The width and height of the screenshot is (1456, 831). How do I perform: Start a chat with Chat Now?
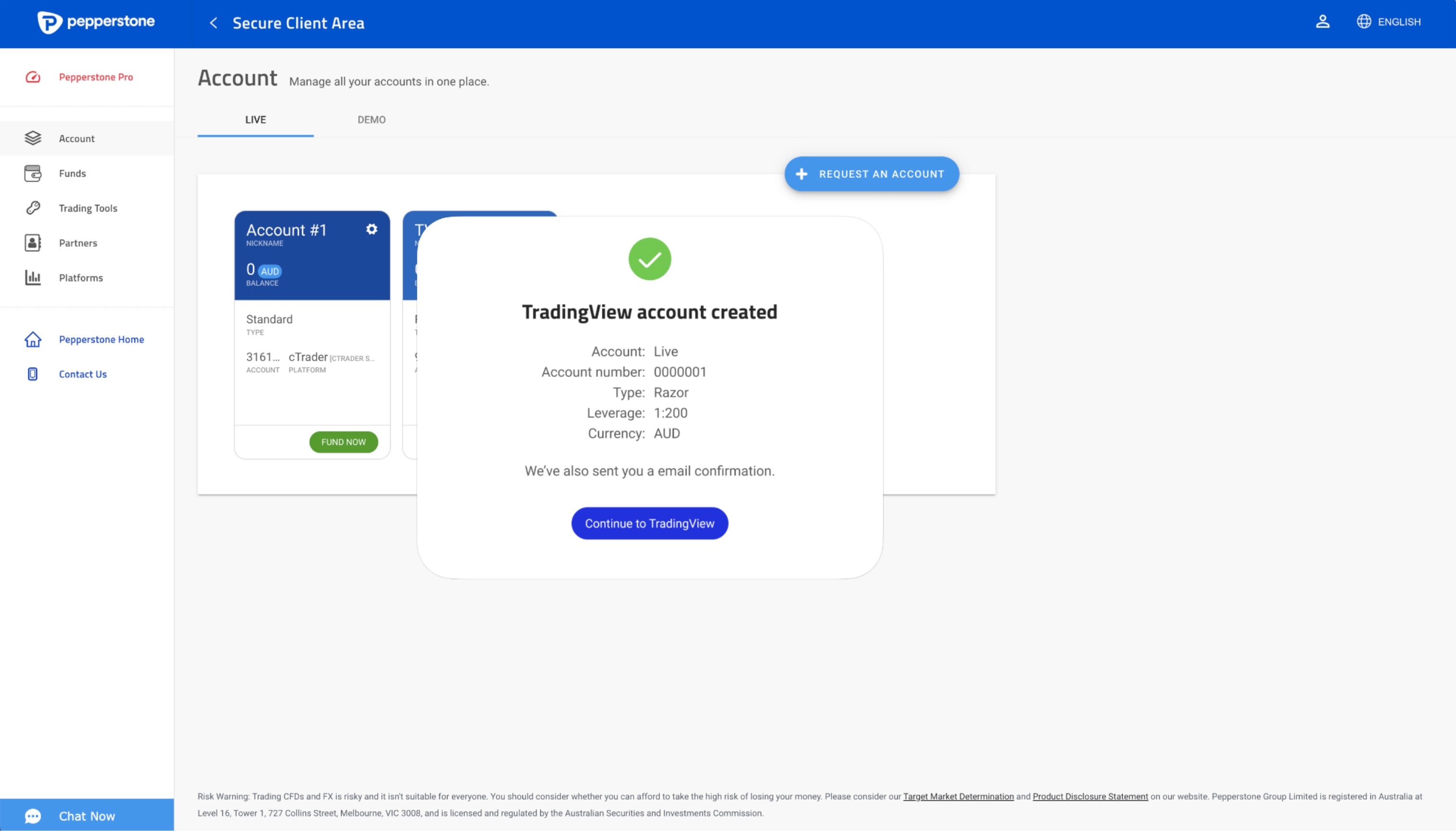[x=87, y=816]
